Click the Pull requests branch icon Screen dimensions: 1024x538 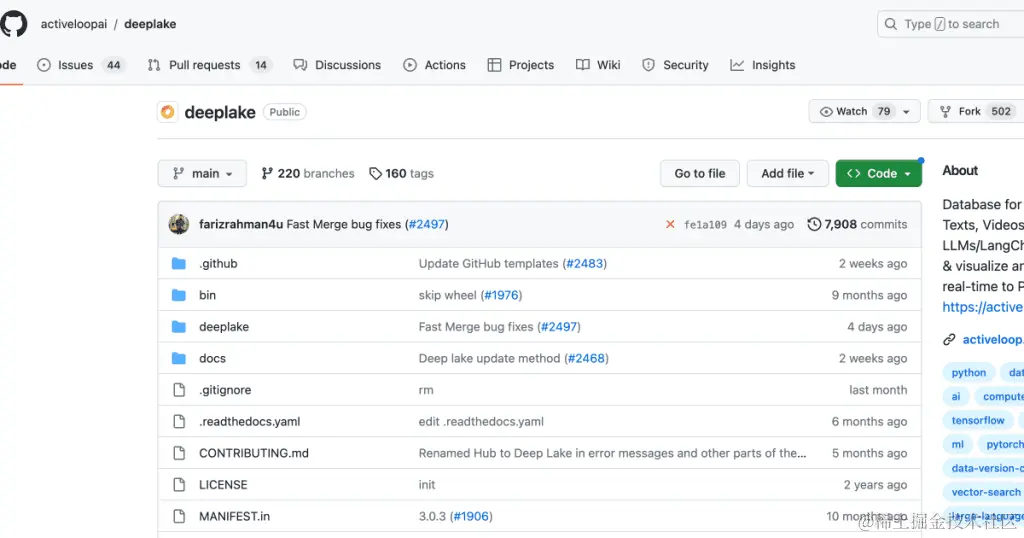pyautogui.click(x=153, y=65)
